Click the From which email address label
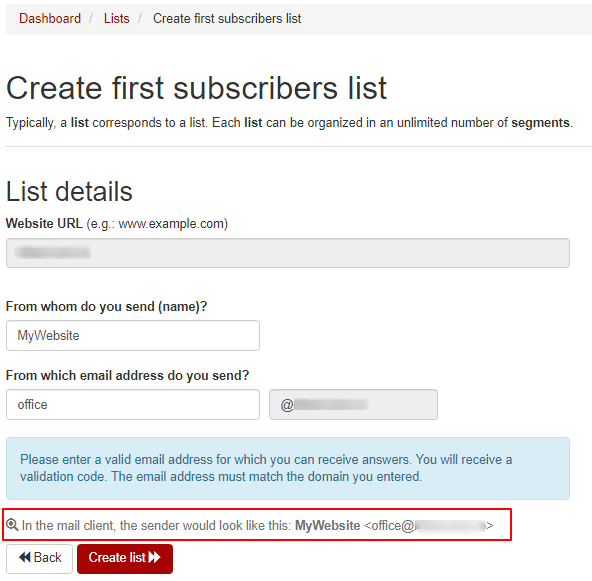 (128, 376)
